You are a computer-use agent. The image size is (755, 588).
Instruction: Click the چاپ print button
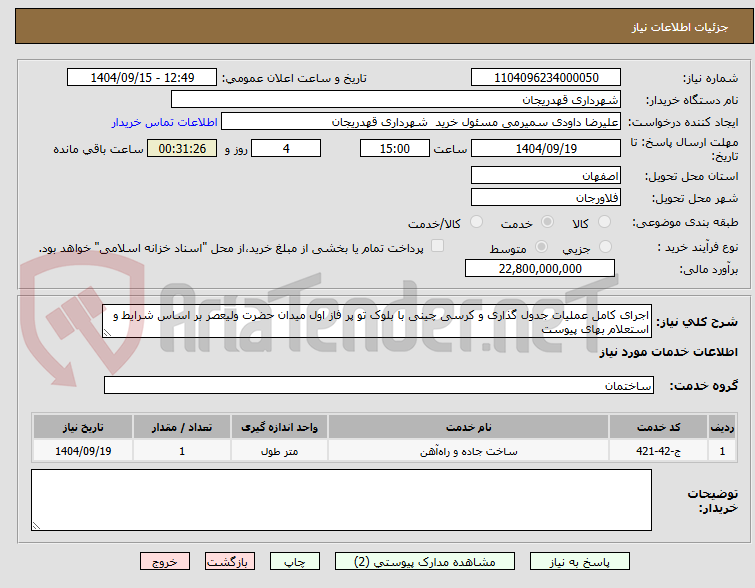(295, 562)
